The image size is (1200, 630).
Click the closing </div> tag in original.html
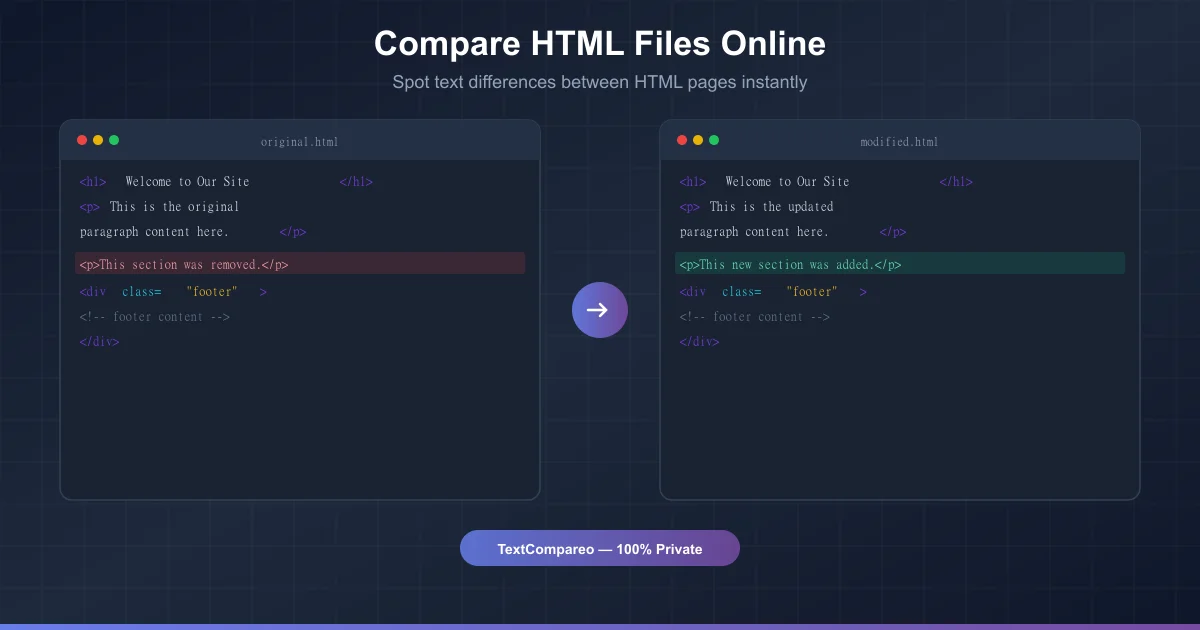pyautogui.click(x=100, y=342)
